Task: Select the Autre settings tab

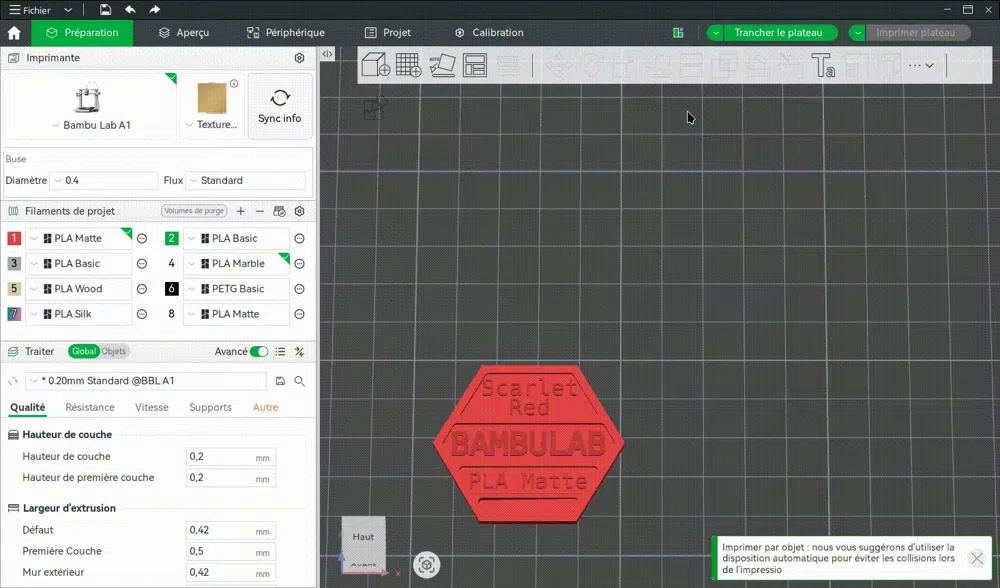Action: 265,408
